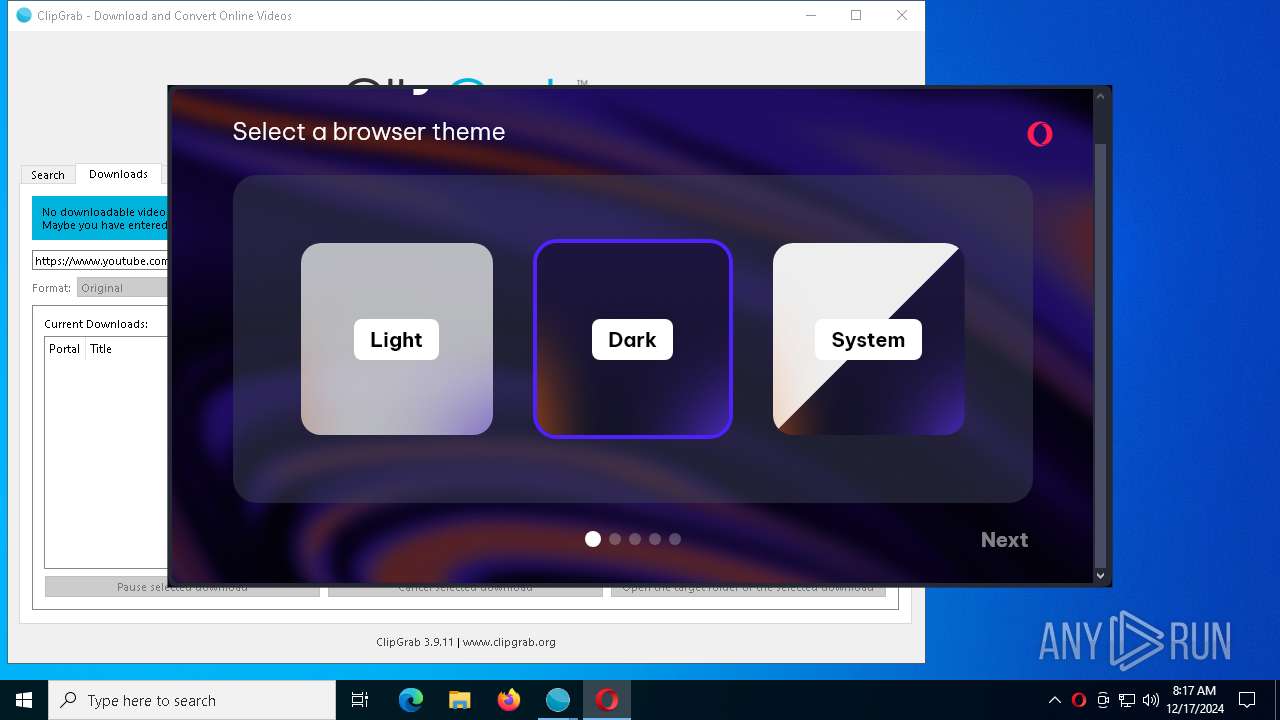Go to first onboarding page dot
The image size is (1280, 720).
593,539
